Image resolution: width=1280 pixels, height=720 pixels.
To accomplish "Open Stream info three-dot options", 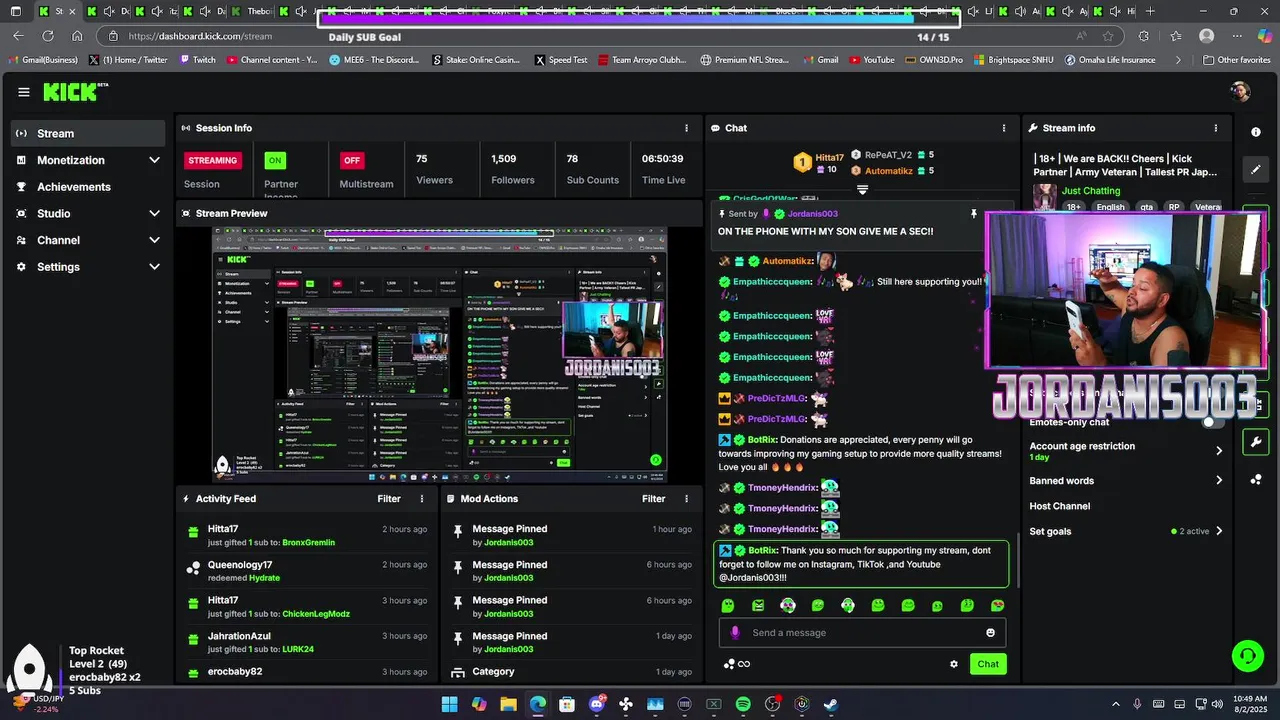I will (1216, 128).
